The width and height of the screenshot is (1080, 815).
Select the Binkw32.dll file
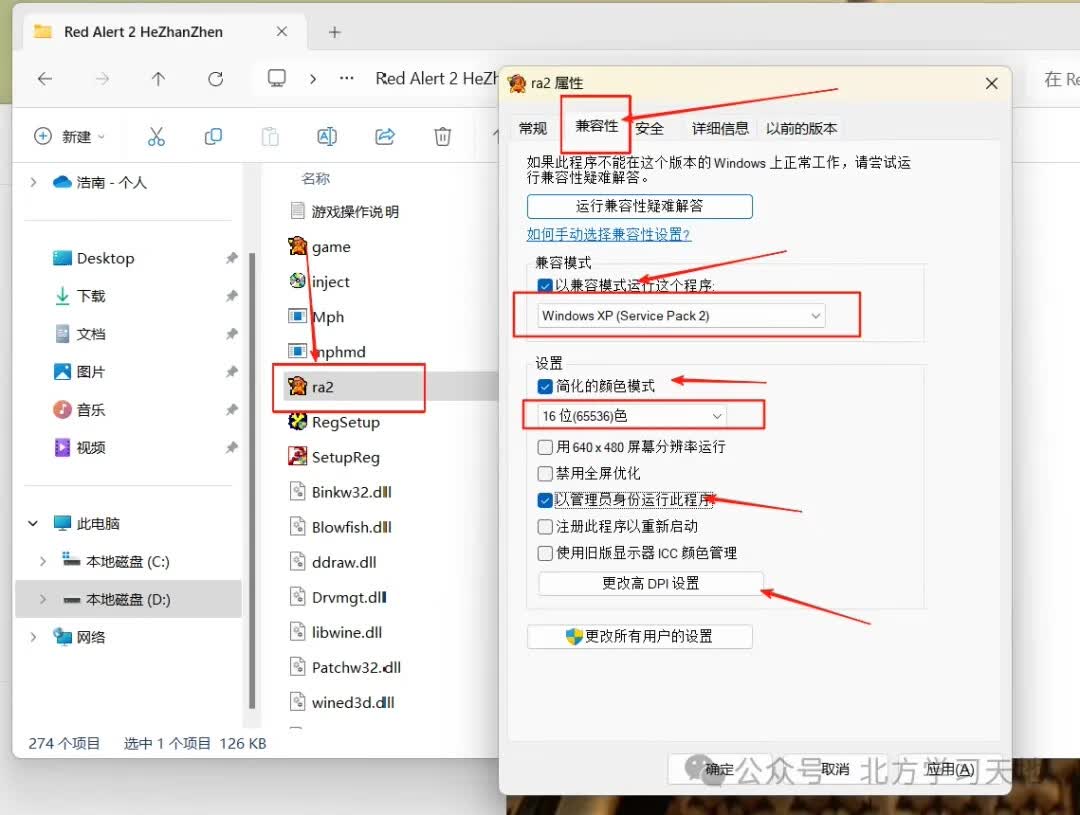[341, 492]
